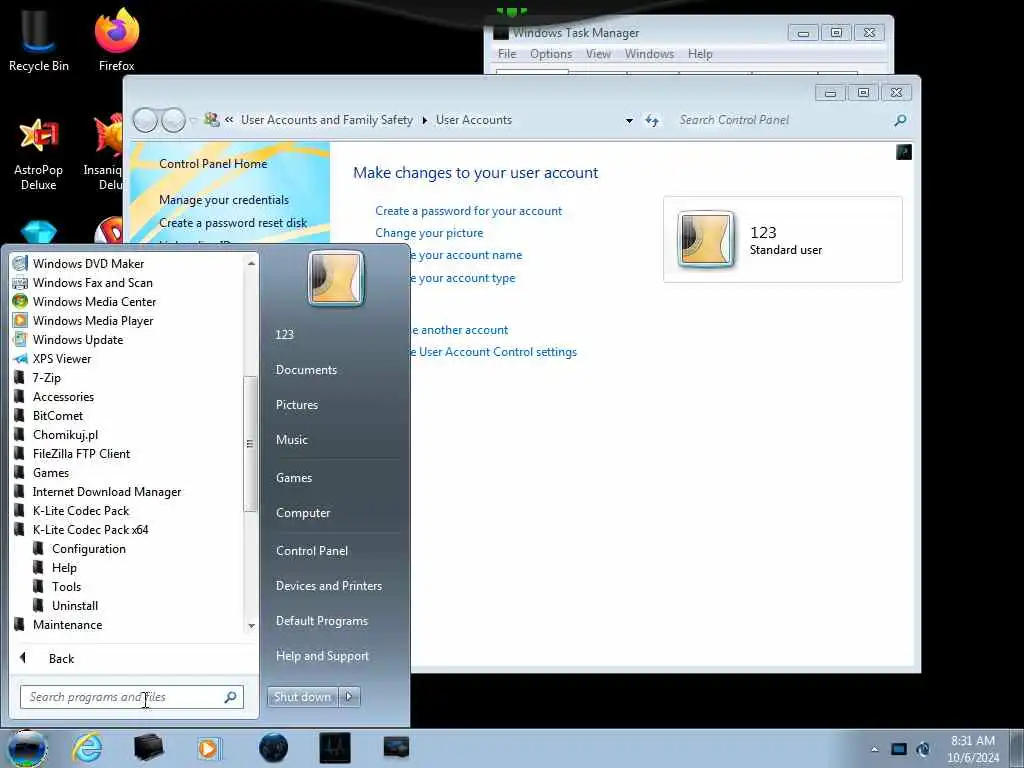Open Internet Explorer from taskbar
The width and height of the screenshot is (1024, 768).
tap(87, 748)
